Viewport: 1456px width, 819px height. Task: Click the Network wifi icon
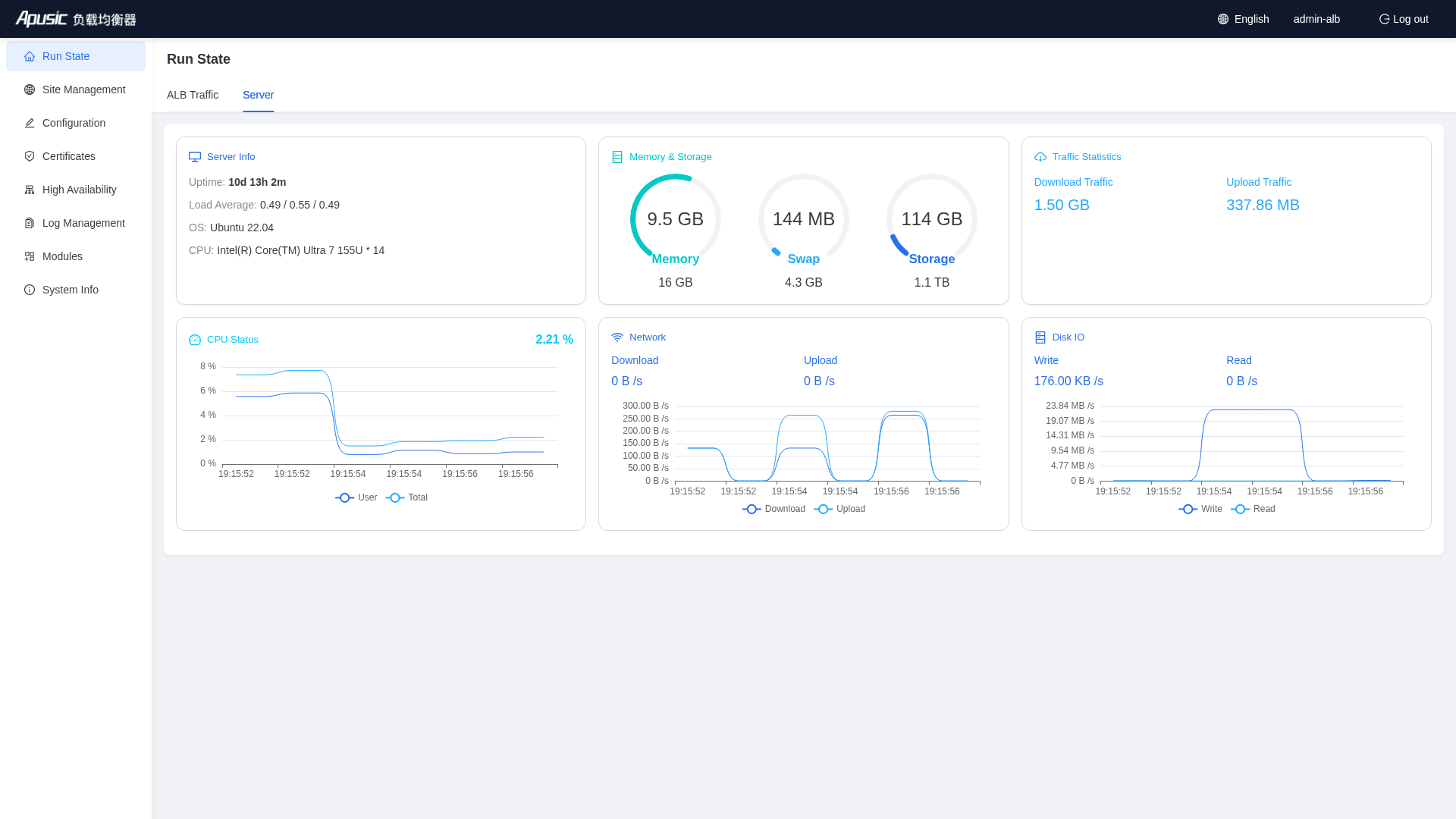click(617, 337)
